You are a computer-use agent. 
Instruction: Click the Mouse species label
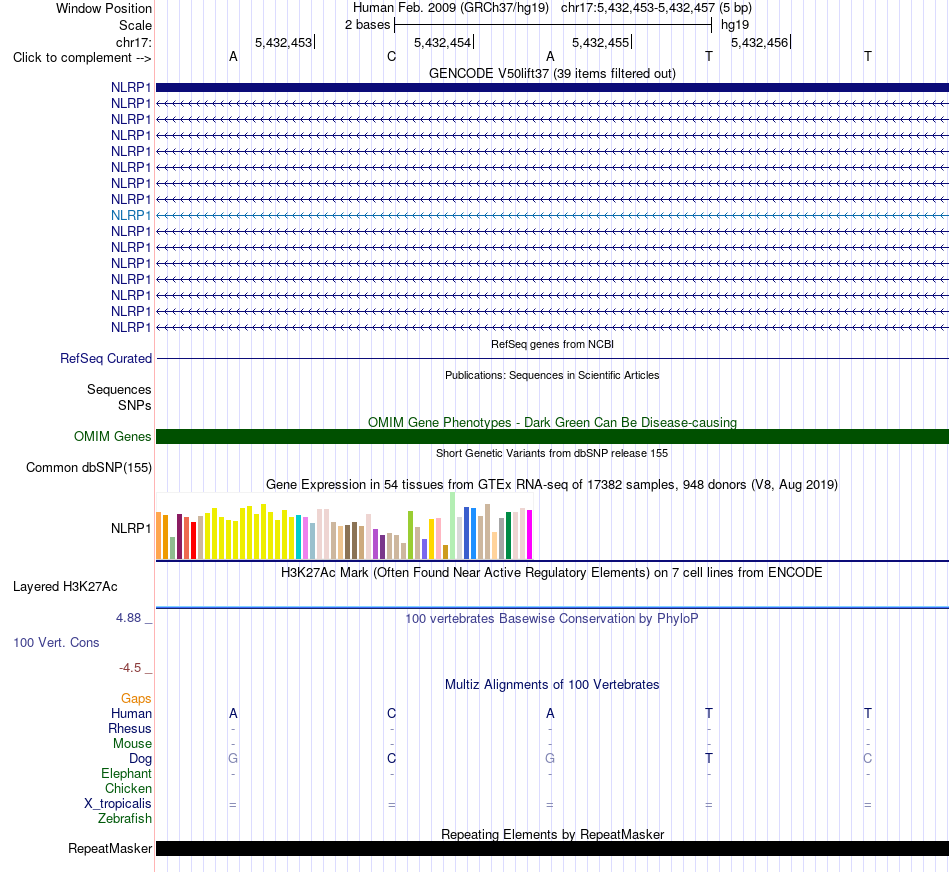pyautogui.click(x=132, y=744)
